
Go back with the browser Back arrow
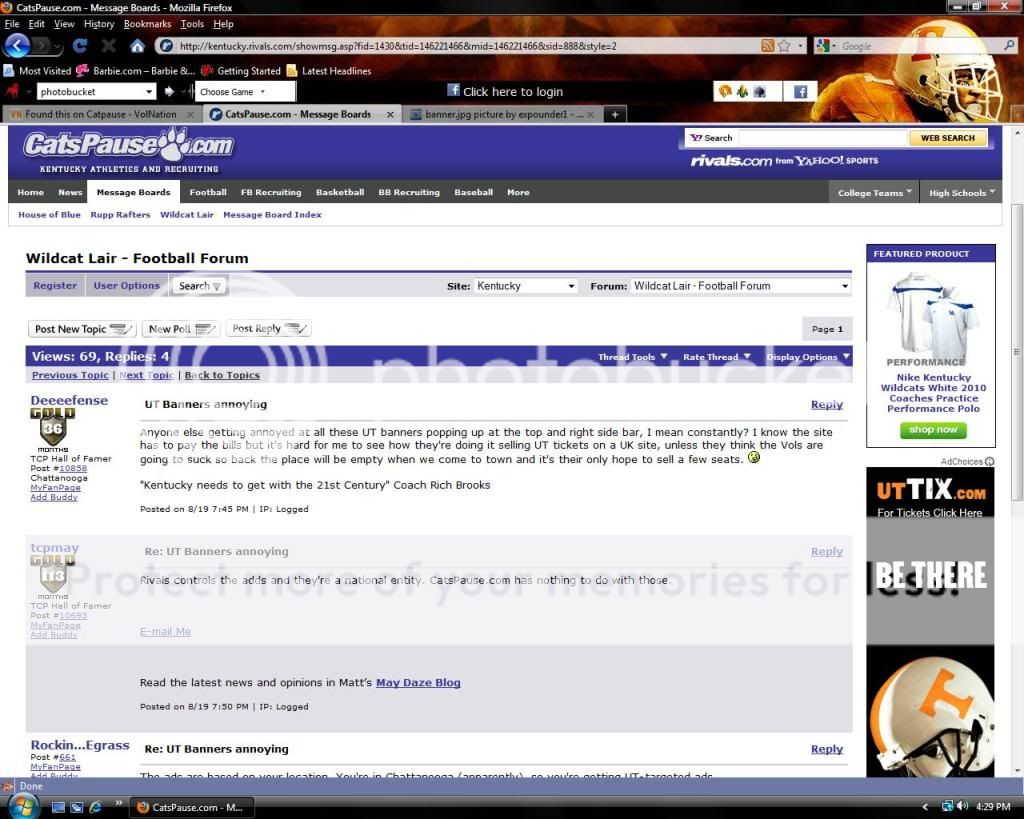17,46
